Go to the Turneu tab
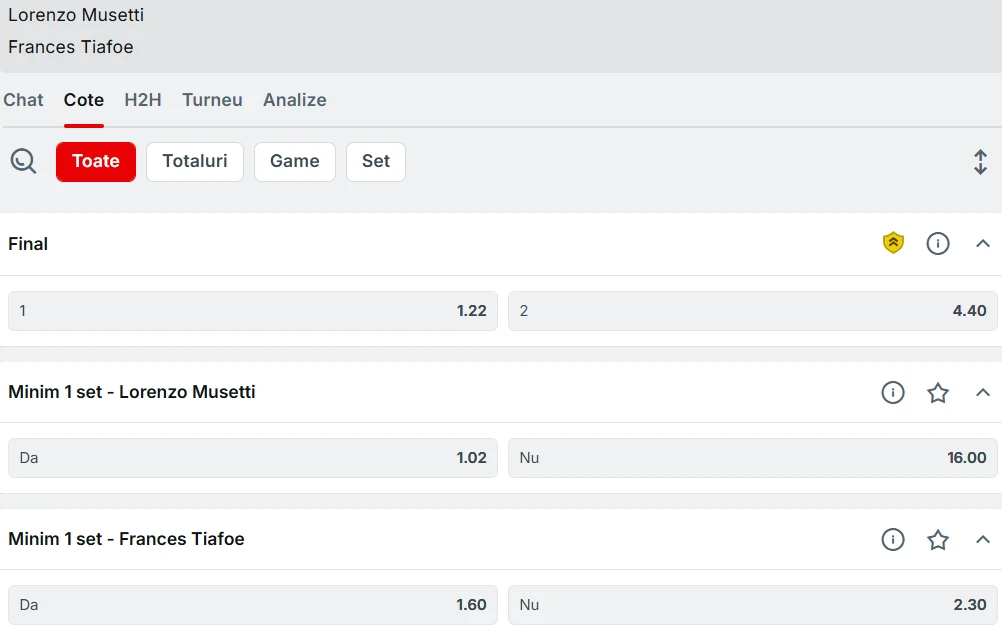The height and width of the screenshot is (626, 1002). (212, 100)
